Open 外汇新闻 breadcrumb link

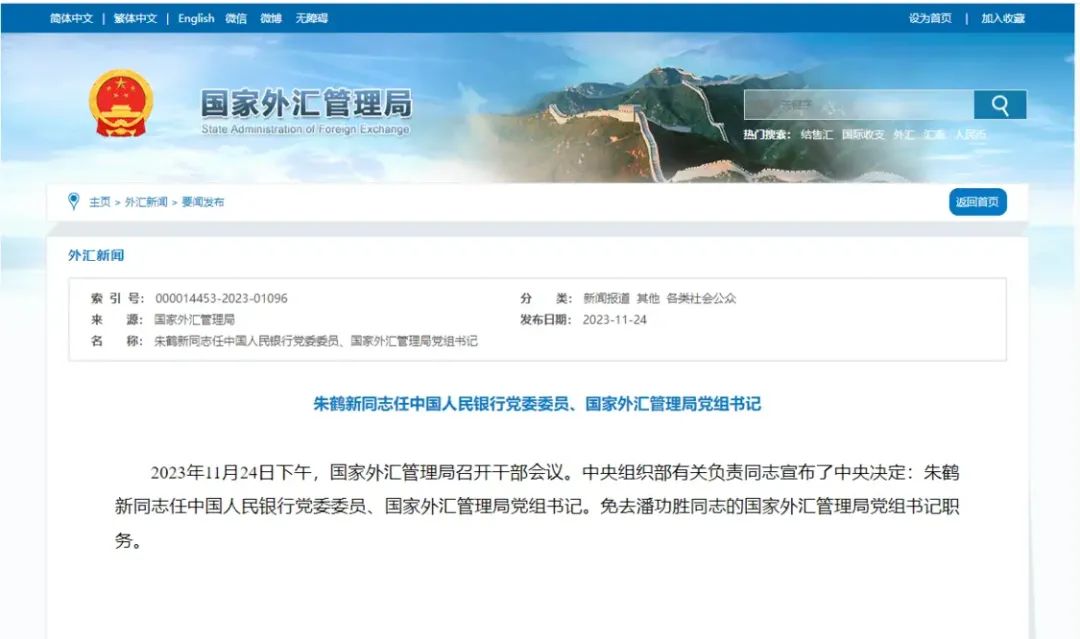(x=146, y=202)
